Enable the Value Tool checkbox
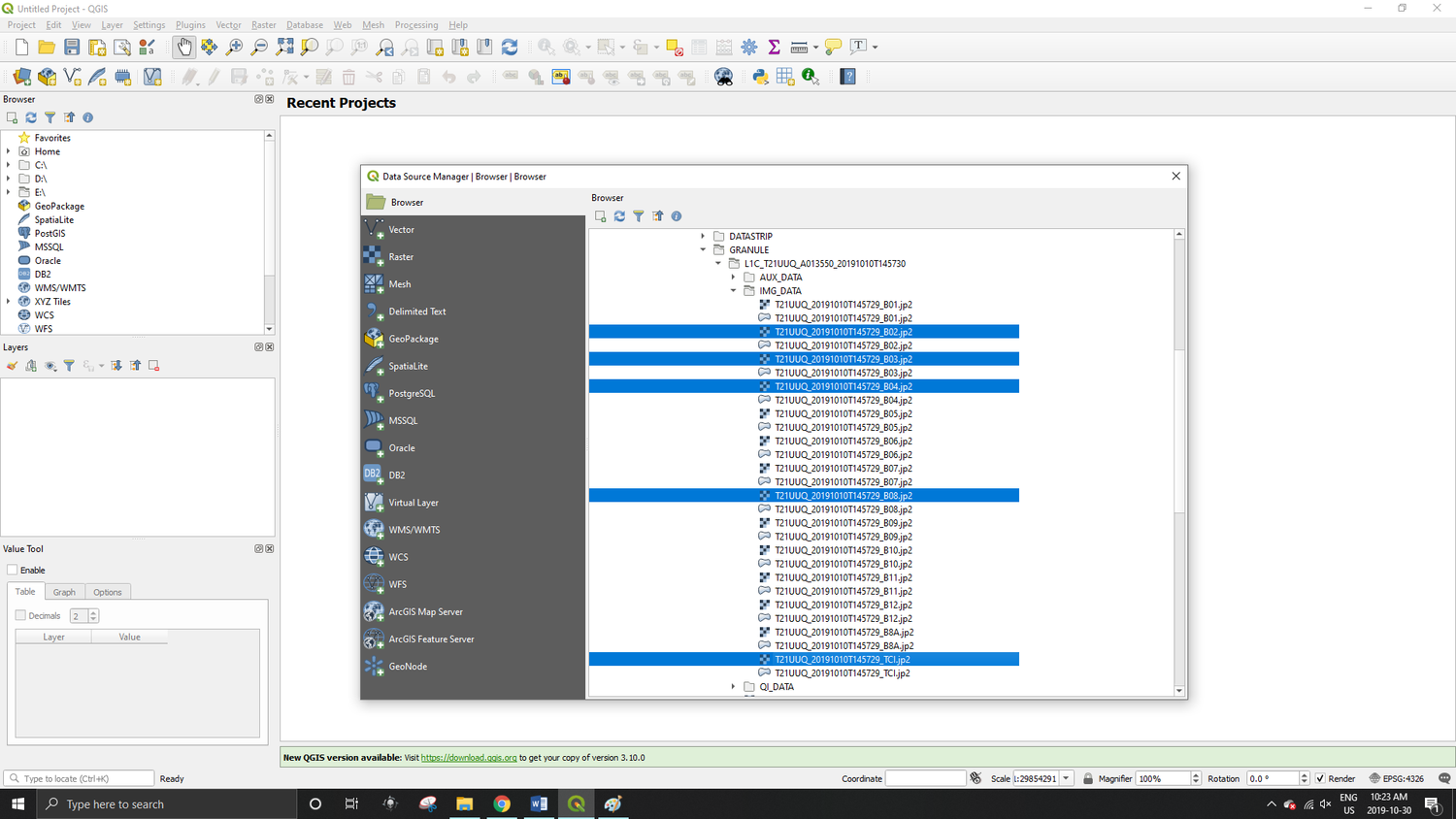This screenshot has width=1456, height=819. 13,570
